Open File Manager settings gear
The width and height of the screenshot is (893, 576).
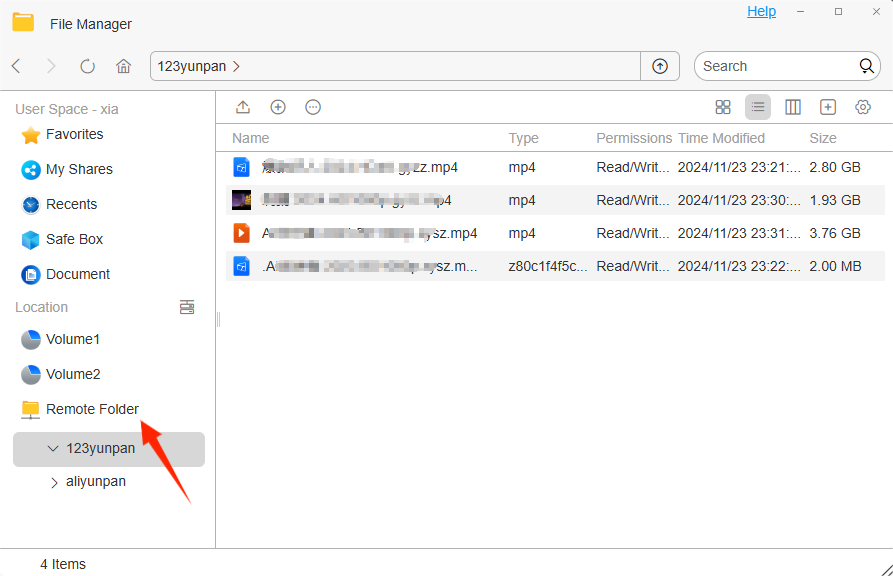click(x=863, y=107)
